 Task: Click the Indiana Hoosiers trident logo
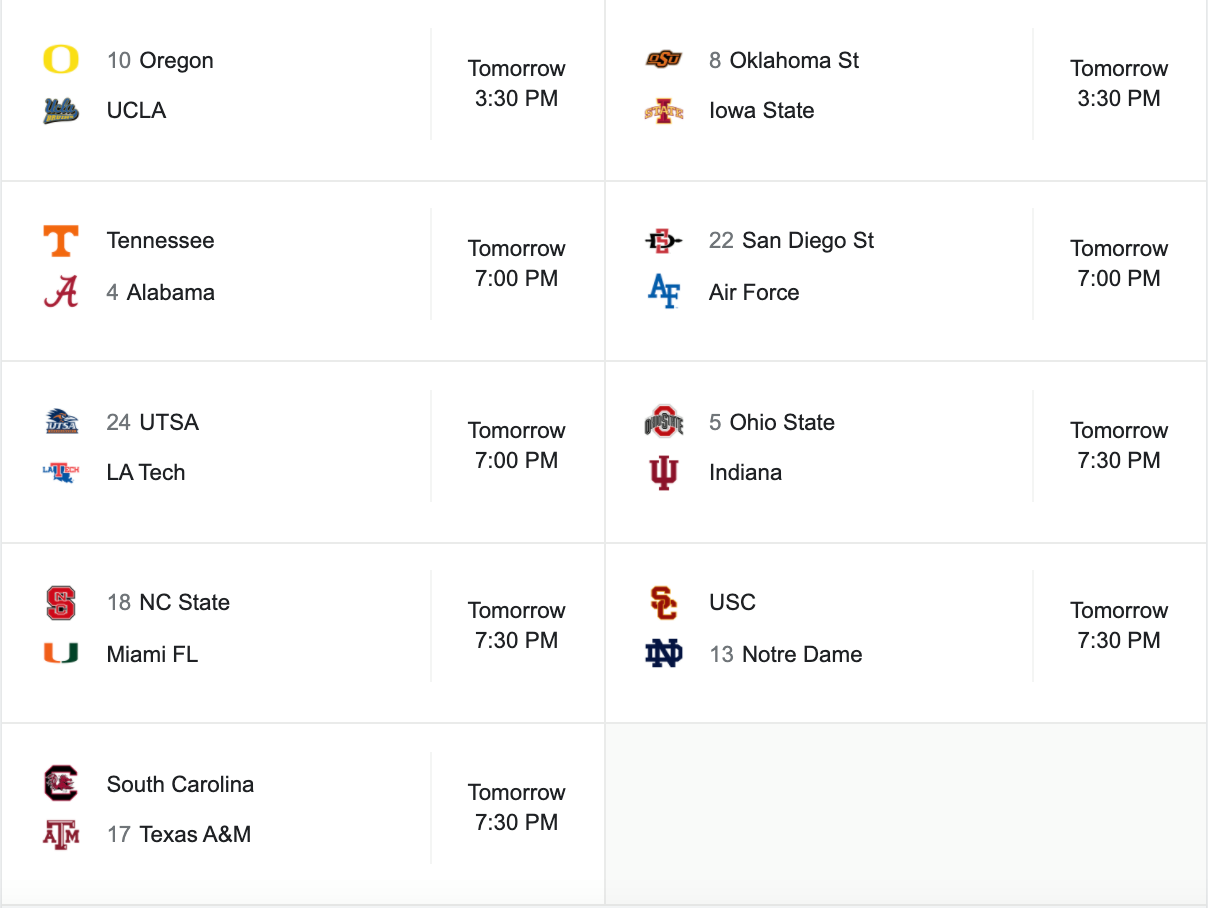coord(664,472)
